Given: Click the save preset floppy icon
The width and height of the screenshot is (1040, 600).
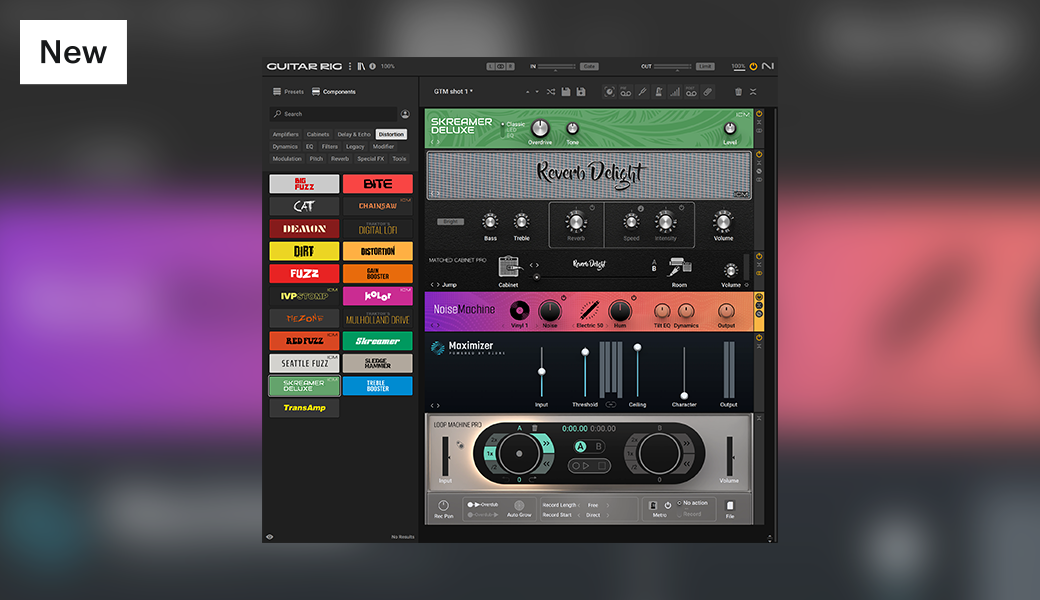Looking at the screenshot, I should pyautogui.click(x=566, y=92).
